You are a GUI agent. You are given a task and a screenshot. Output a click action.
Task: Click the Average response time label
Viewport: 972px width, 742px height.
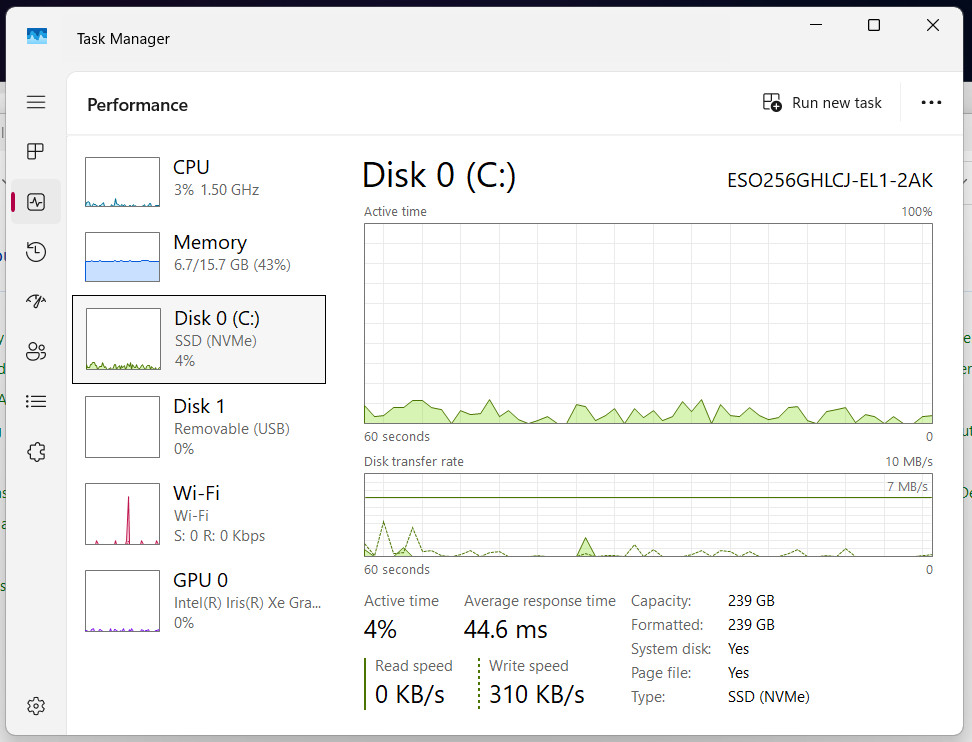coord(540,601)
